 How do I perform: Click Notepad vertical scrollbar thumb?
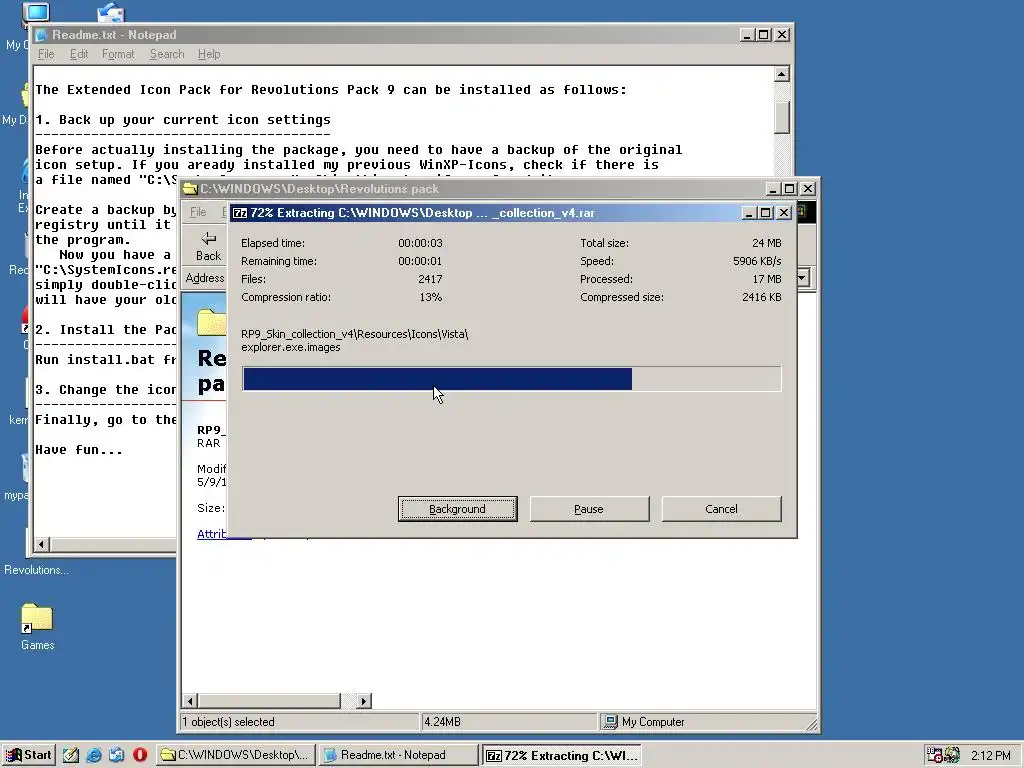point(781,118)
